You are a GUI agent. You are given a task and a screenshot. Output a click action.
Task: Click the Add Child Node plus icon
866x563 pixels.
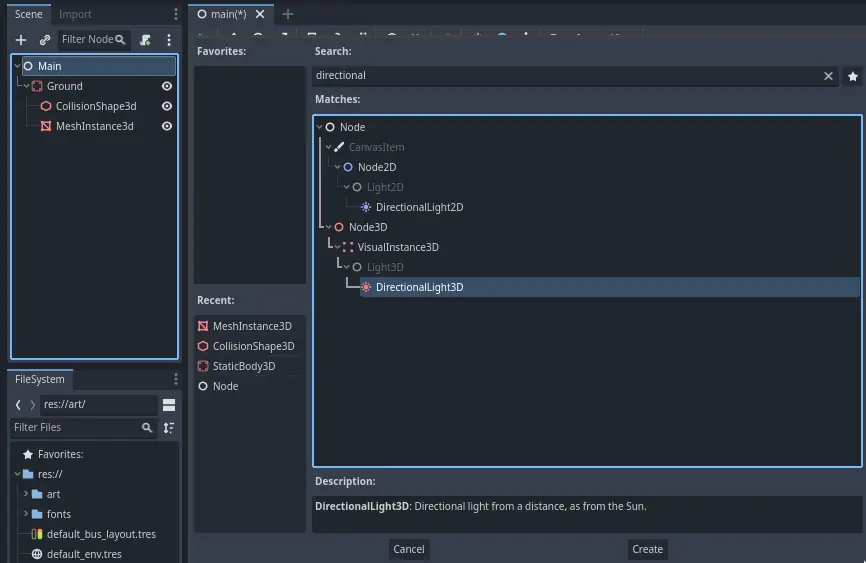click(x=21, y=40)
